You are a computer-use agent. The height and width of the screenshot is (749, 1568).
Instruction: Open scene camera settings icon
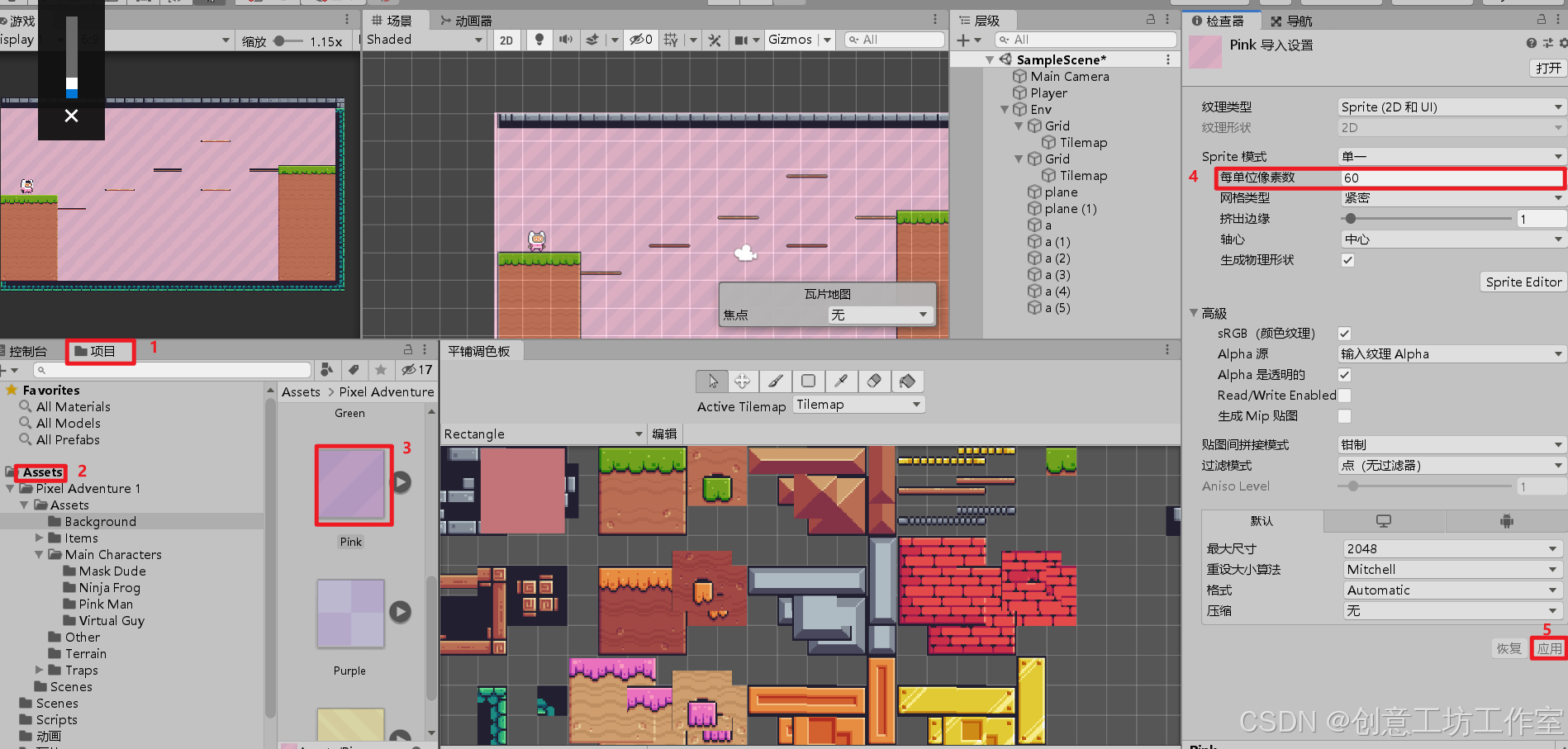[x=742, y=40]
